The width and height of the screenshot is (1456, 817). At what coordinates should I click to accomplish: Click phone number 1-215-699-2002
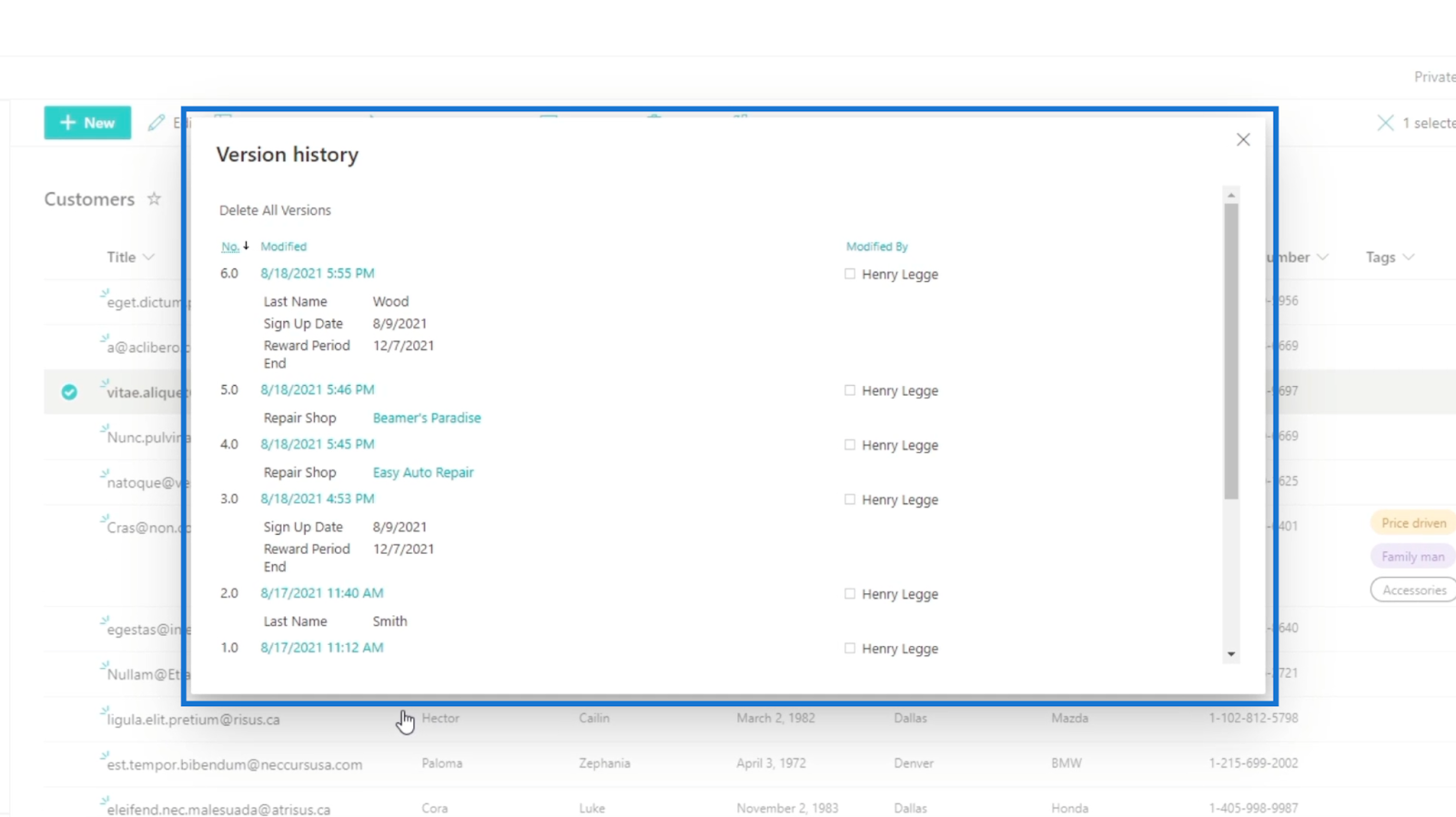coord(1253,763)
